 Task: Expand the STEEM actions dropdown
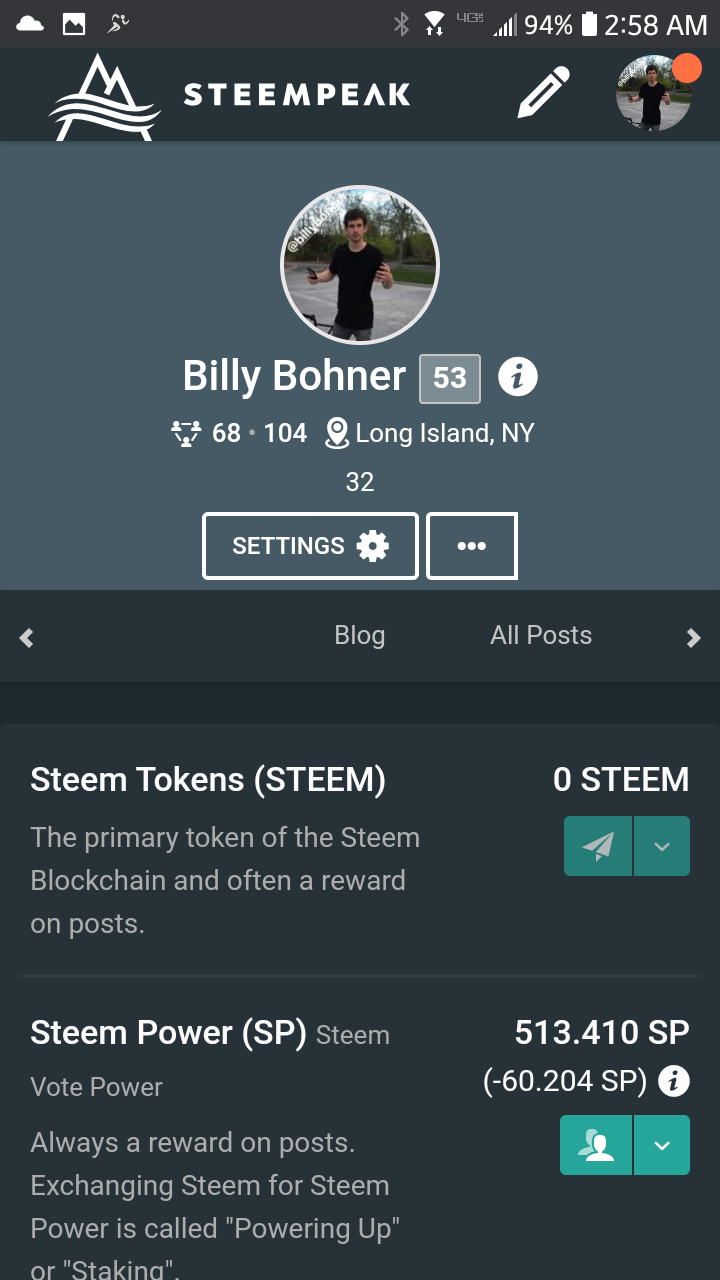coord(661,846)
